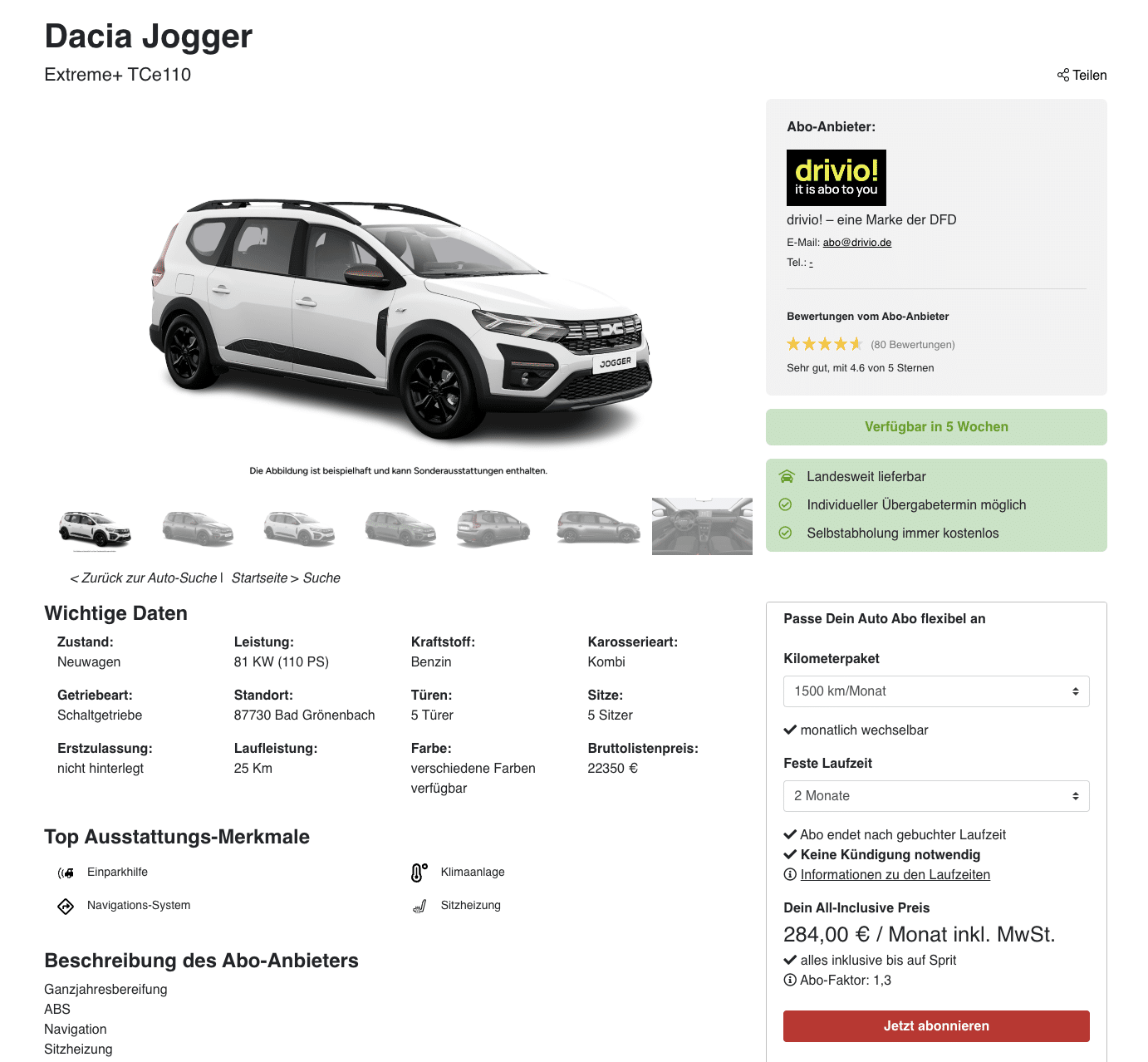Click the yellow star rating

coord(825,344)
